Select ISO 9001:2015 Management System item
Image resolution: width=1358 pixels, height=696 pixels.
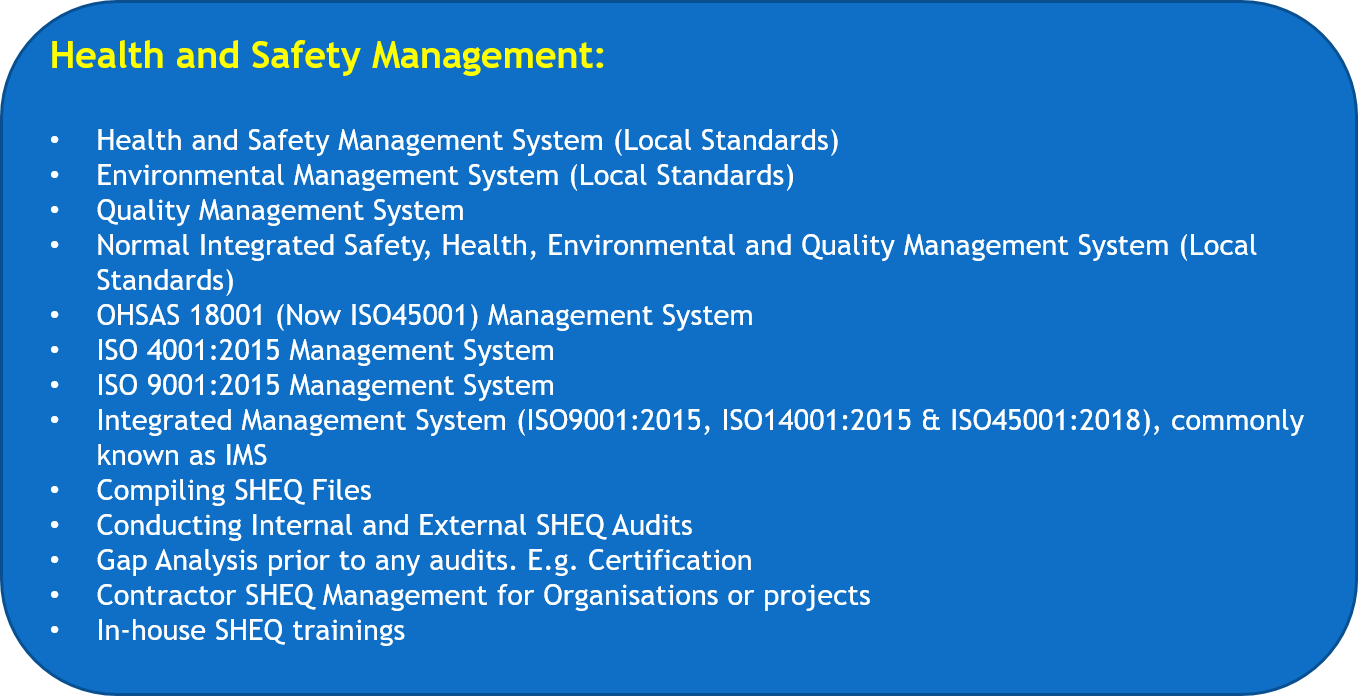pyautogui.click(x=325, y=386)
